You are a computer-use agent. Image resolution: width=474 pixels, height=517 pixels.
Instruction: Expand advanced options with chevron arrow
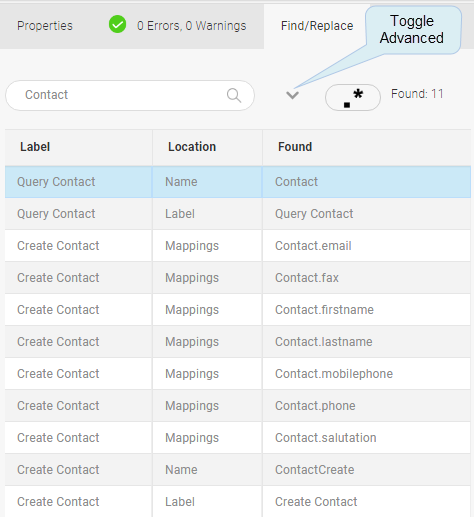pyautogui.click(x=292, y=95)
